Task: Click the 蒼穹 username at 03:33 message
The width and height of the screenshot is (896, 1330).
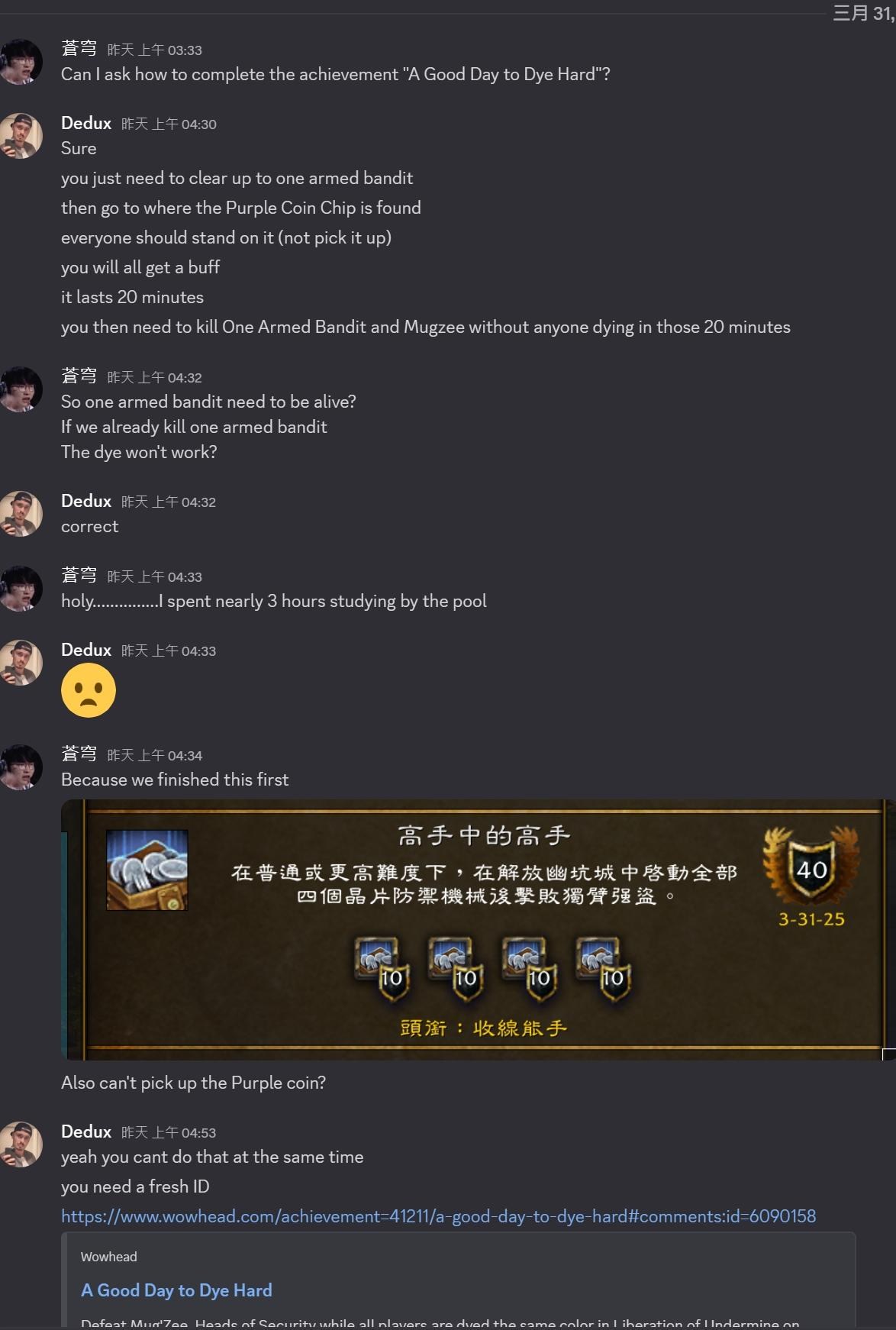Action: pos(79,49)
